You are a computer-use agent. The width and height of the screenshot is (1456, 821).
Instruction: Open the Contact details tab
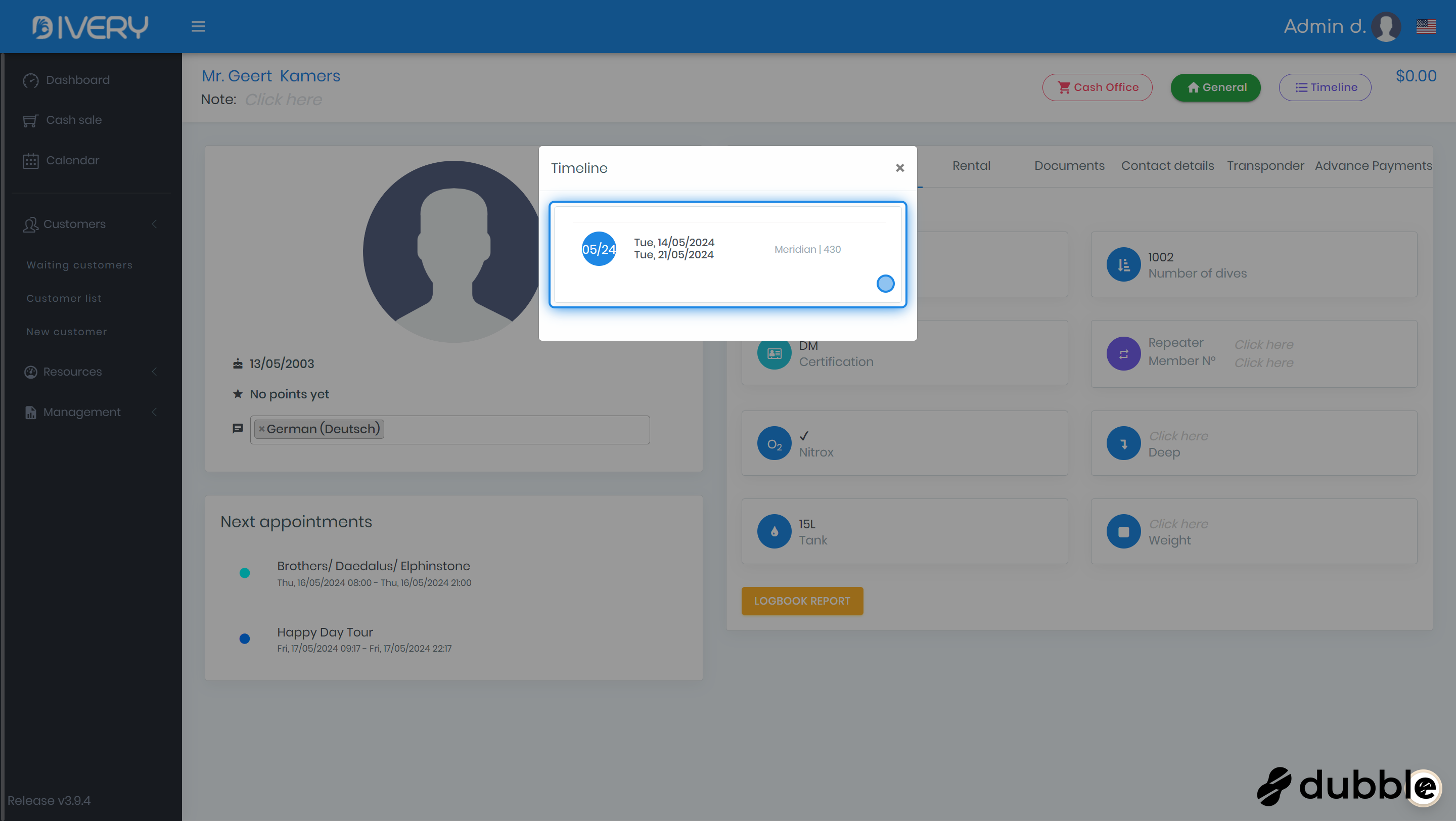(1167, 166)
